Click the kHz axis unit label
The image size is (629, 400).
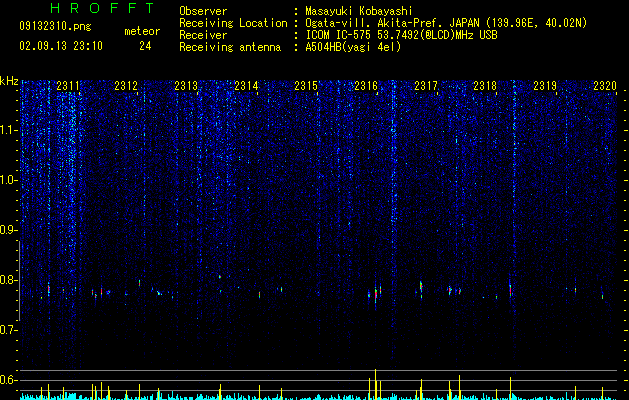(9, 81)
